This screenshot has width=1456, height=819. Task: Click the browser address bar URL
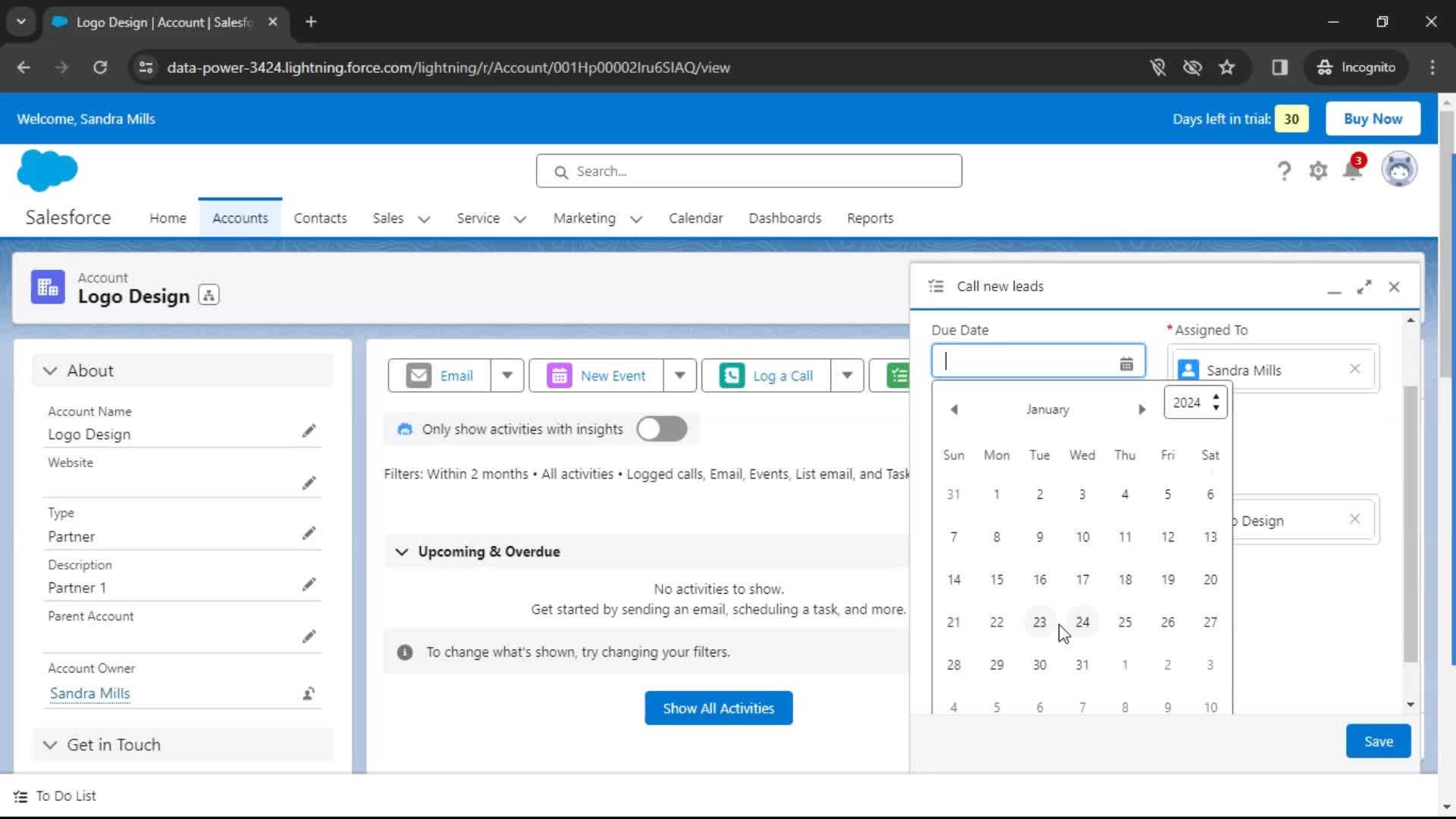tap(448, 67)
